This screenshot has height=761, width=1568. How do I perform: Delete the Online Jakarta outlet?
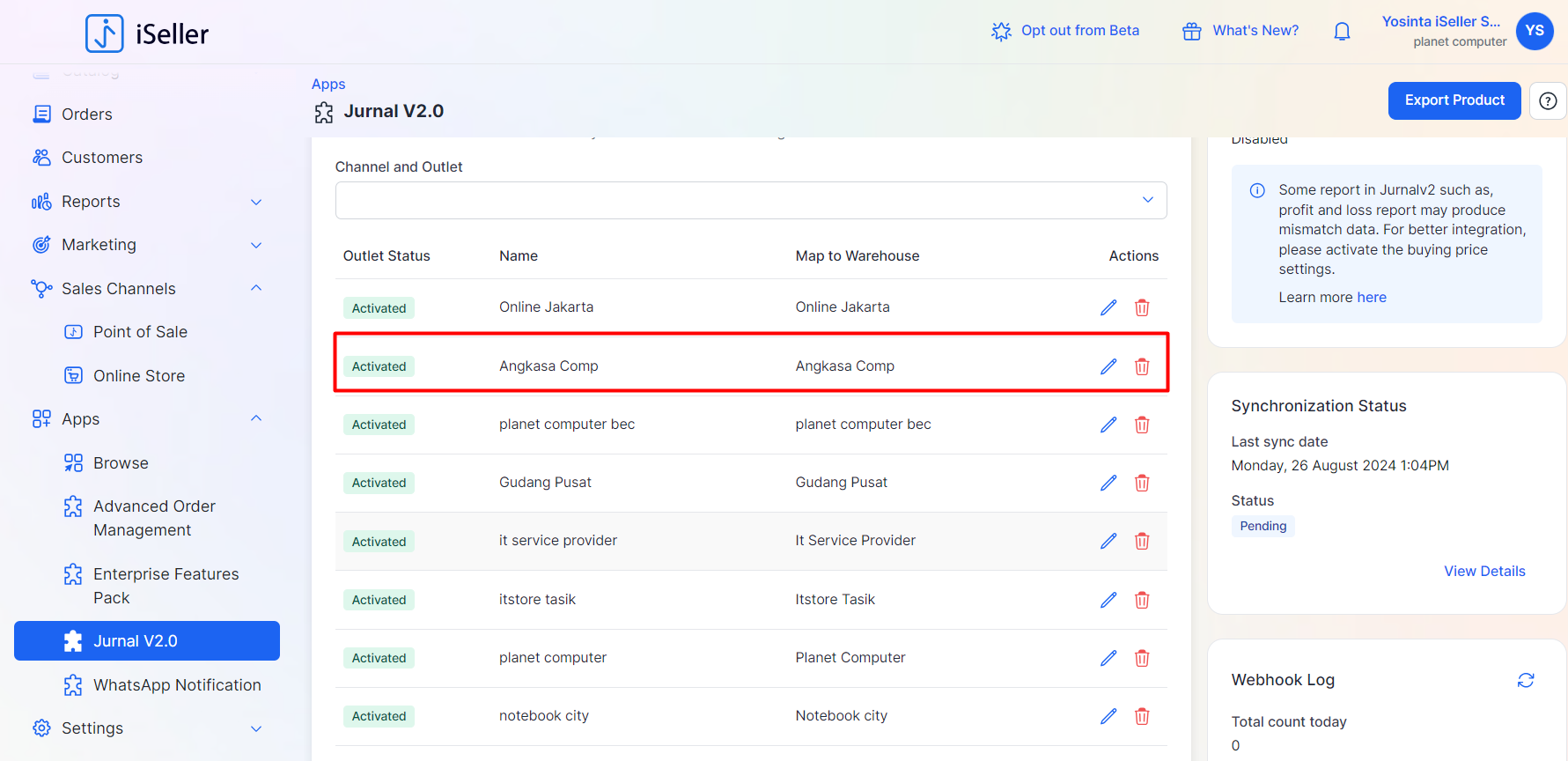pos(1142,307)
